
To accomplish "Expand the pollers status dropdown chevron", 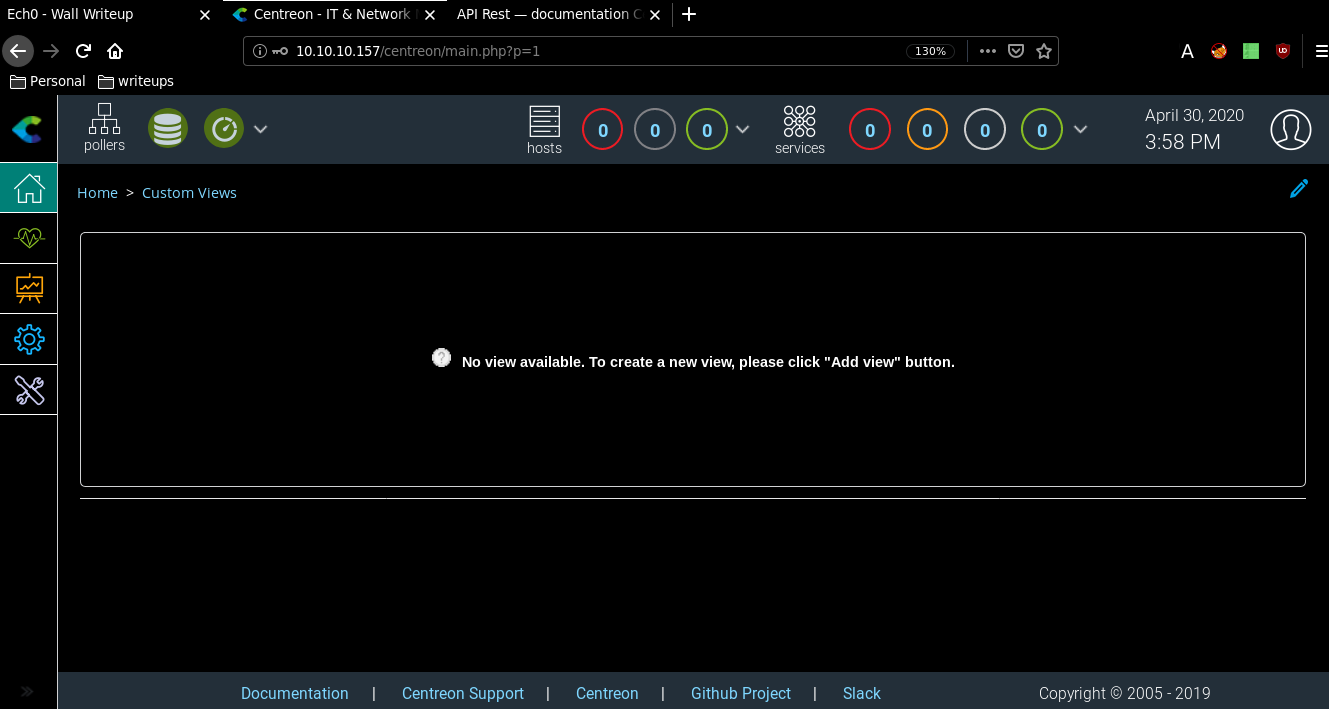I will coord(261,129).
